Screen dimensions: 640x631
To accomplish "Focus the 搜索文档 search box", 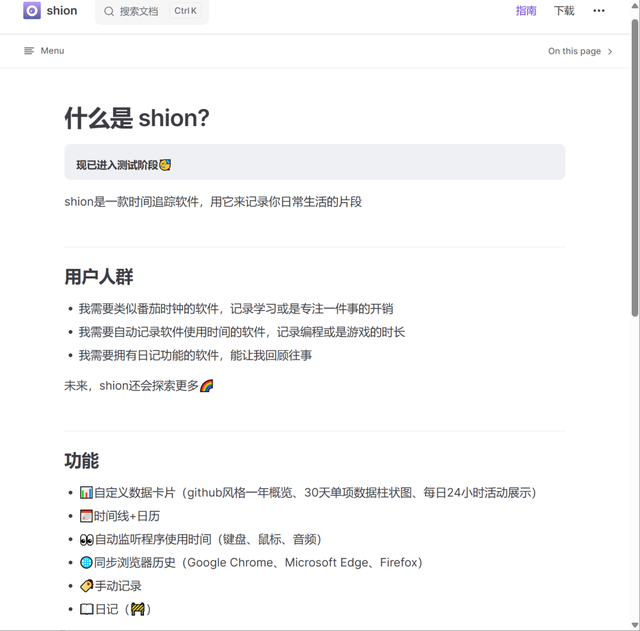I will pos(152,11).
